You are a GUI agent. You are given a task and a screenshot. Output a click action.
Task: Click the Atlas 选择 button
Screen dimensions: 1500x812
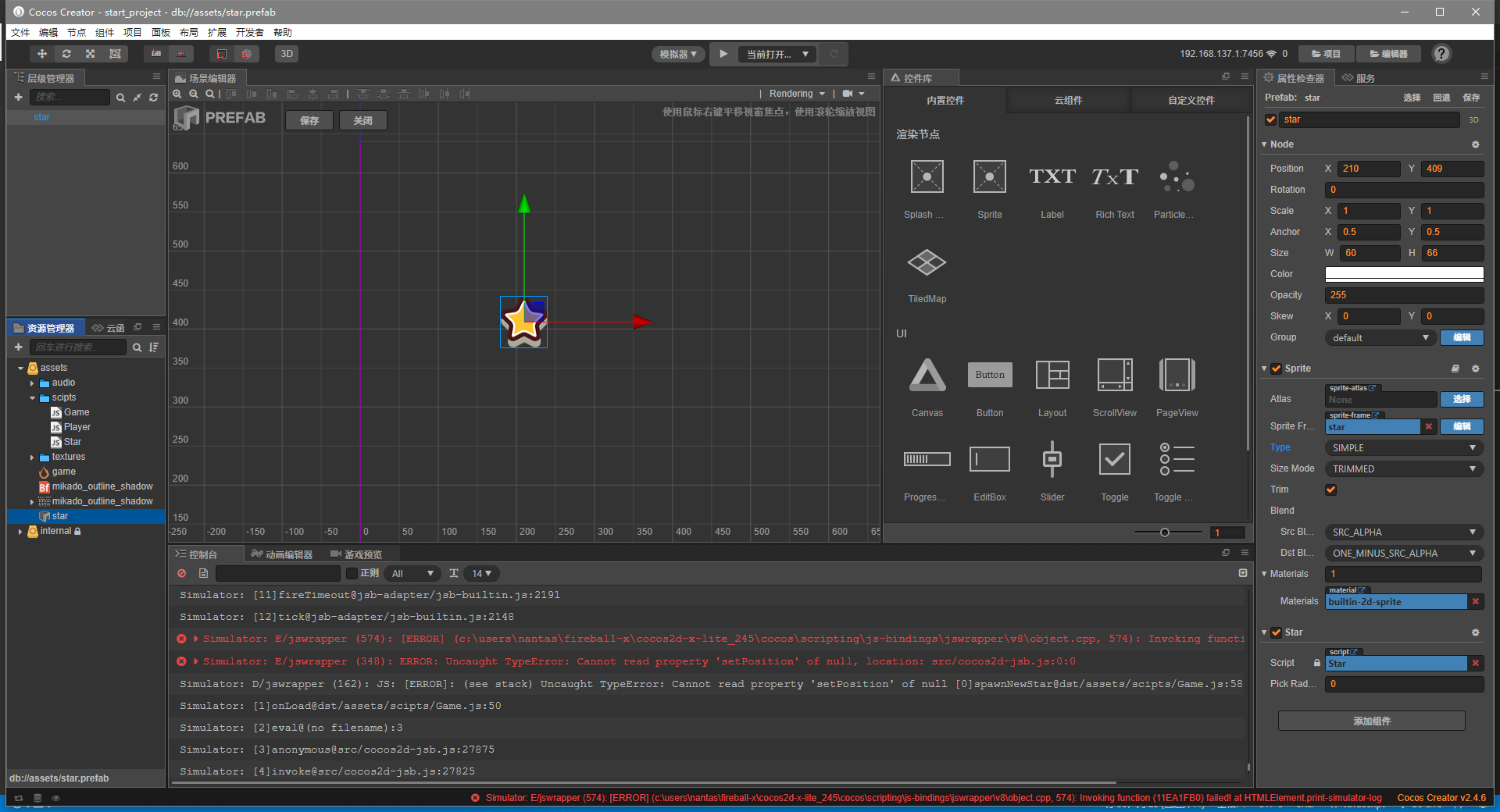[x=1462, y=399]
